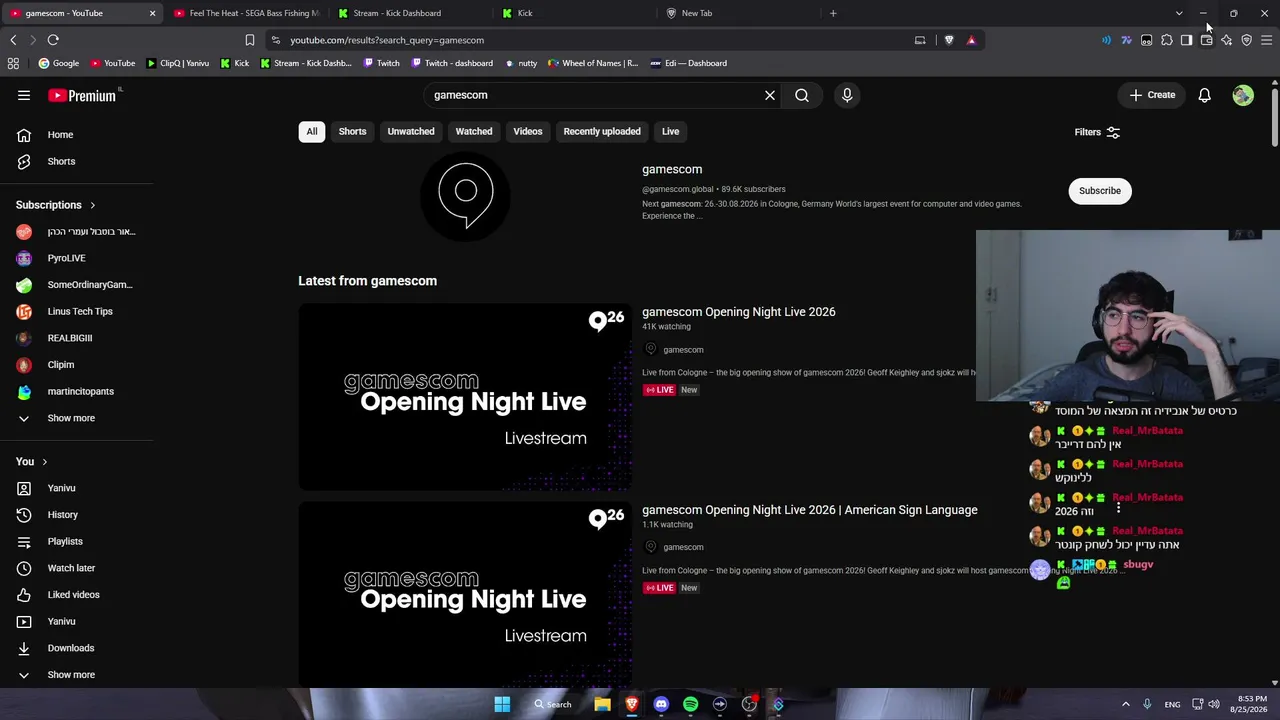Open the YouTube account avatar menu
The image size is (1280, 720).
pyautogui.click(x=1243, y=95)
